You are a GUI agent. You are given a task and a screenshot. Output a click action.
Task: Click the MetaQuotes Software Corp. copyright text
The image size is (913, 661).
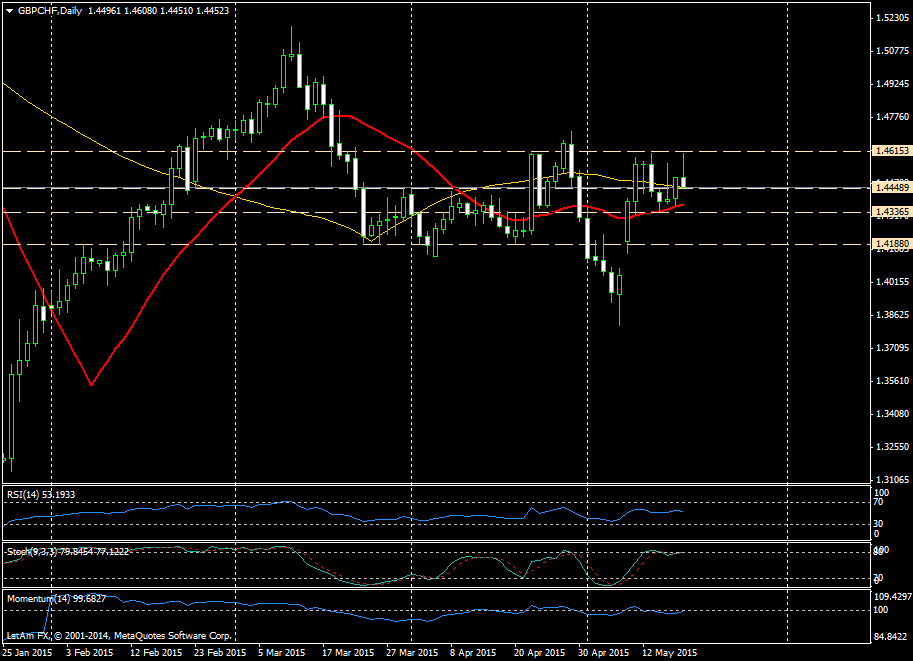coord(120,635)
